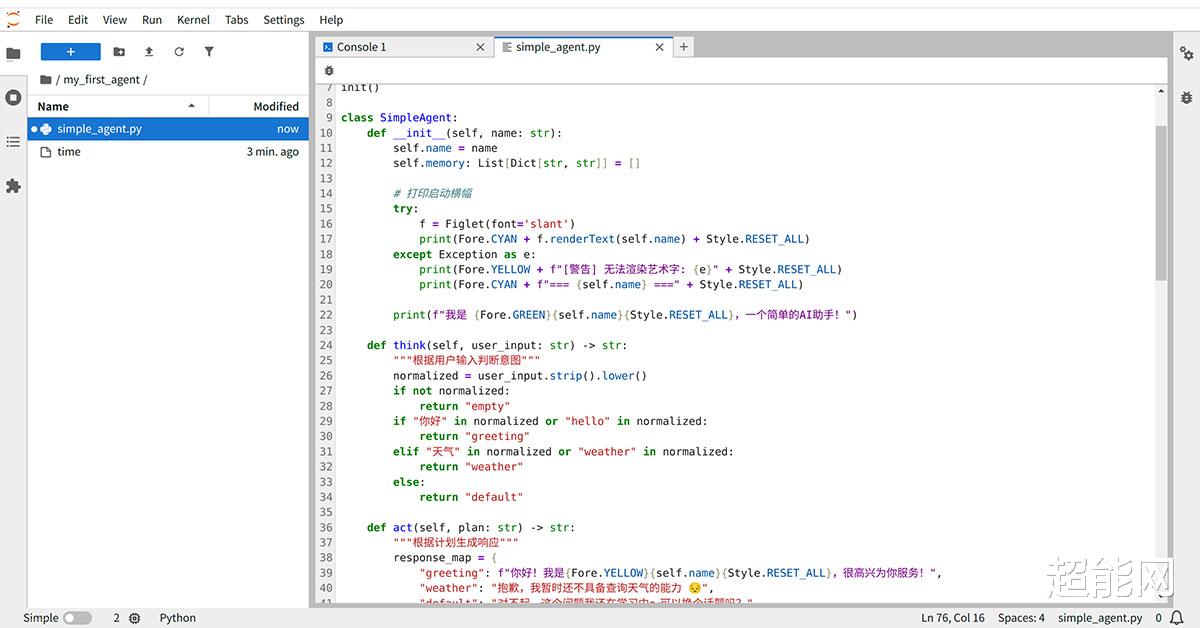Open the property inspector gears icon

tap(1186, 54)
